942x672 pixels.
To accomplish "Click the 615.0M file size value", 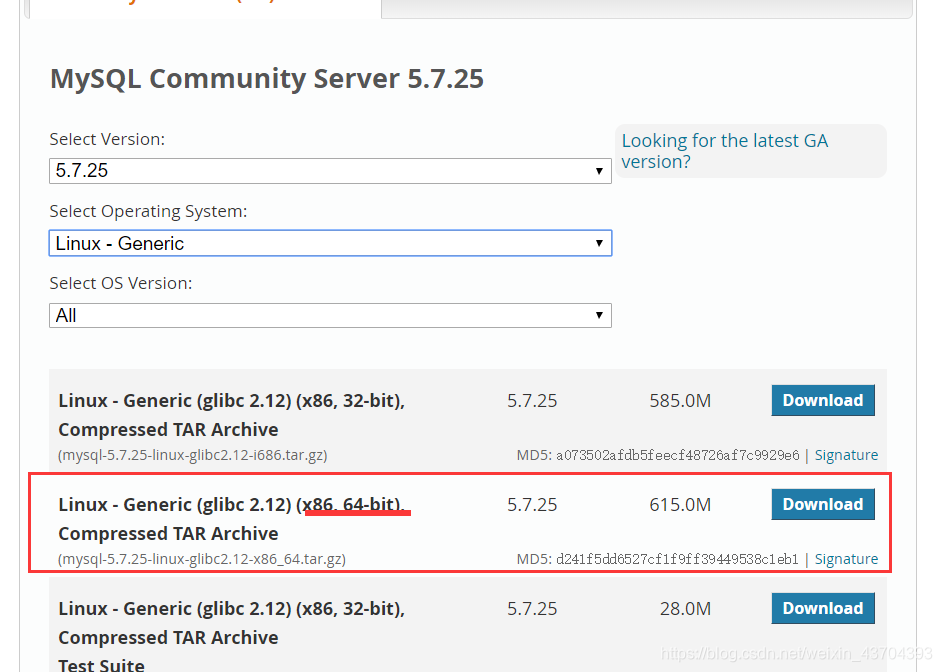I will pyautogui.click(x=680, y=504).
